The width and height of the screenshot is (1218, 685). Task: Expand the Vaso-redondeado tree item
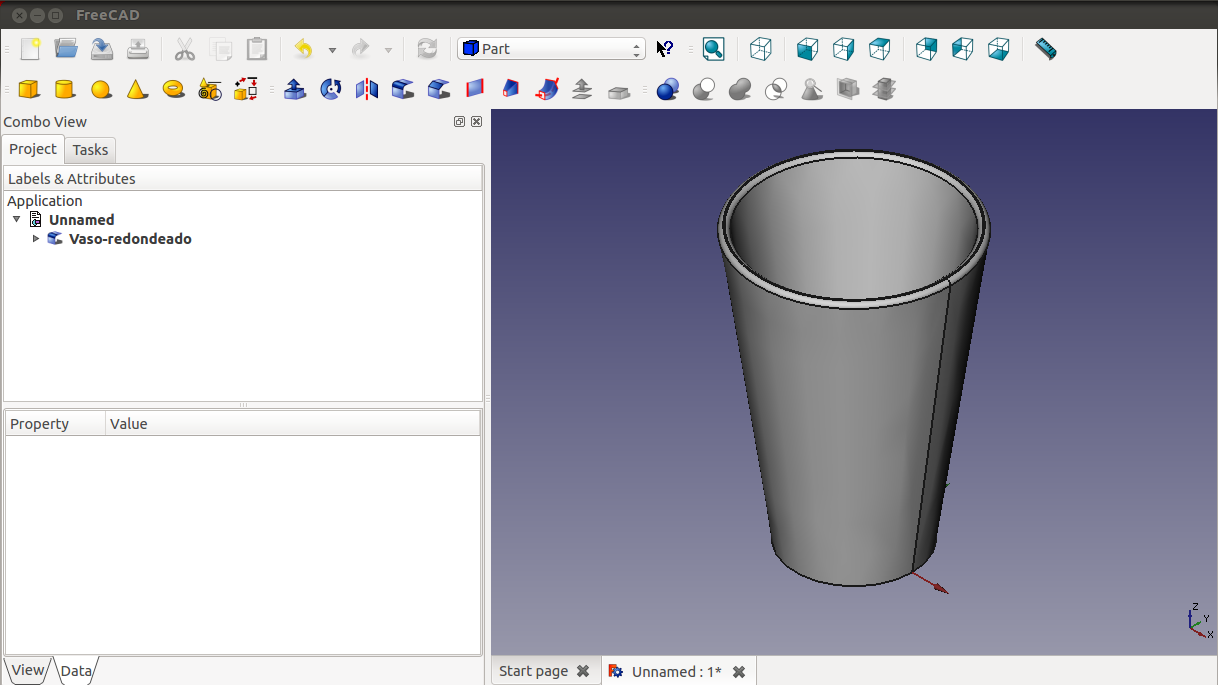36,239
